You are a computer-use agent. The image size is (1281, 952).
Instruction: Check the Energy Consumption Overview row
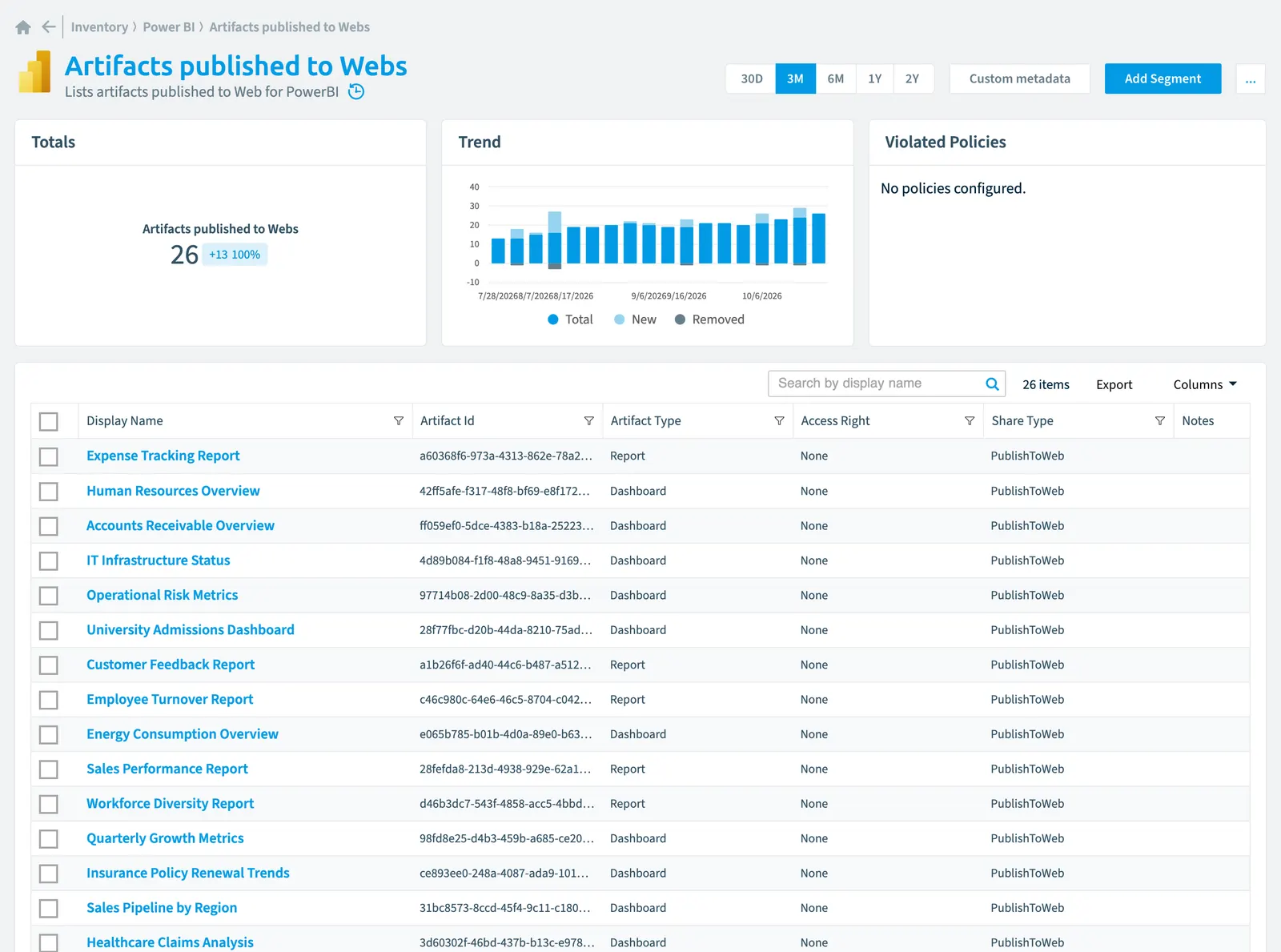coord(49,734)
